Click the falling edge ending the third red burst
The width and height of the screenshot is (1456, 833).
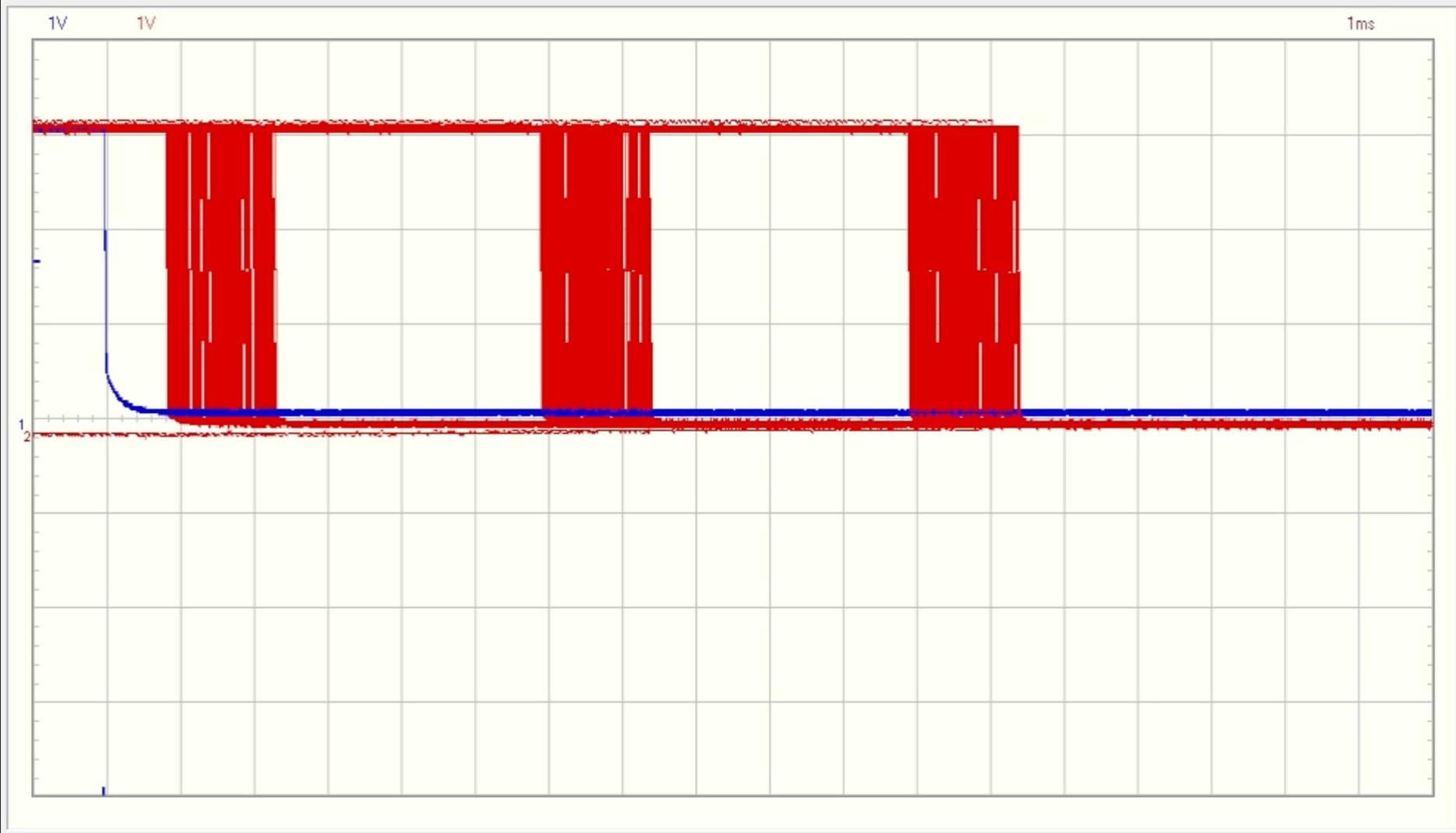[1019, 269]
